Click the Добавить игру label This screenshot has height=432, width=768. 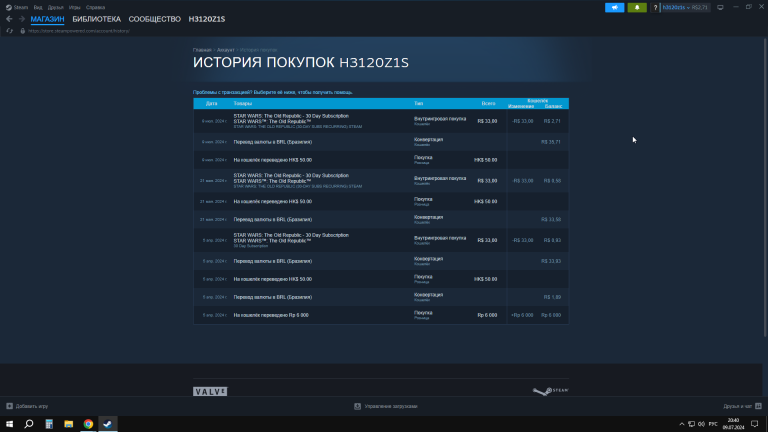(x=32, y=406)
